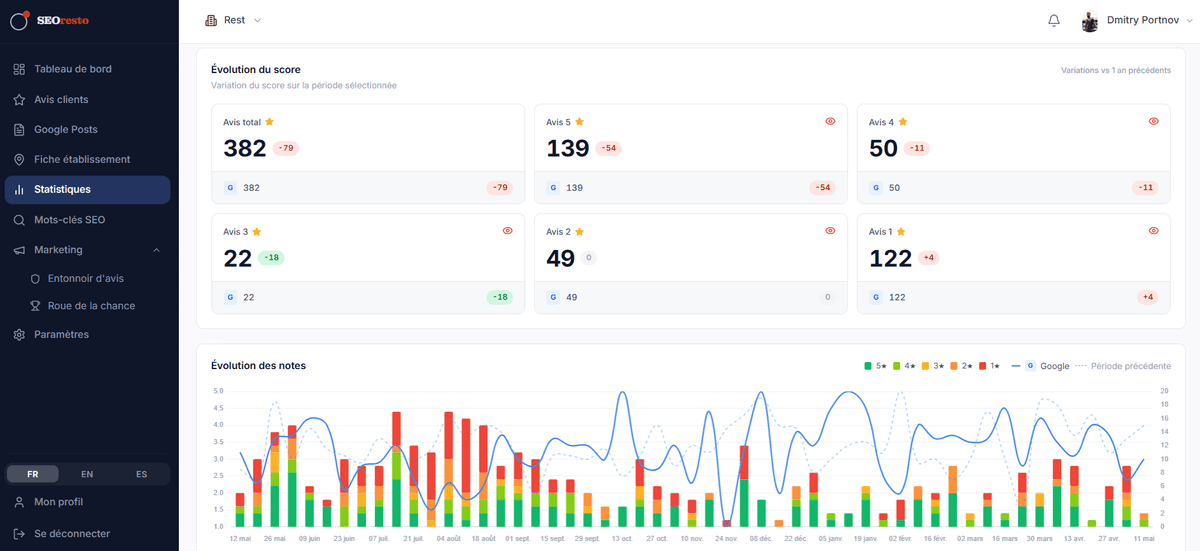Click the Mots-clés SEO search icon
The height and width of the screenshot is (551, 1200).
pos(19,220)
